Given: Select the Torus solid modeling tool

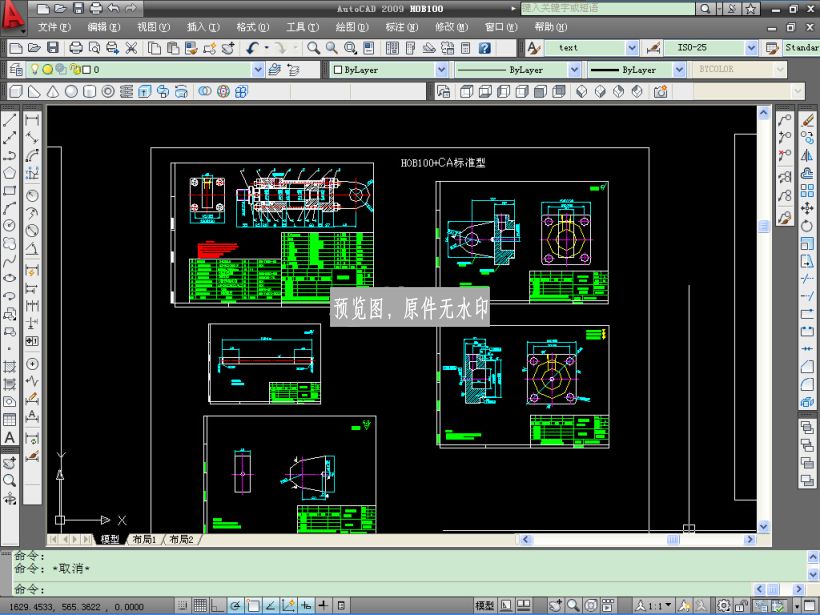Looking at the screenshot, I should (108, 92).
